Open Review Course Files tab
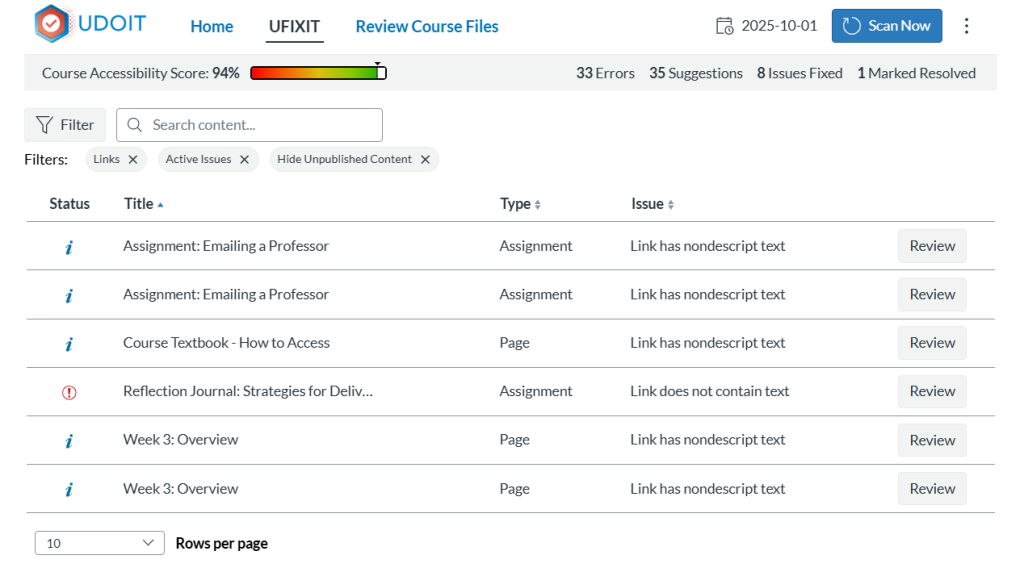Image resolution: width=1024 pixels, height=572 pixels. (x=426, y=26)
